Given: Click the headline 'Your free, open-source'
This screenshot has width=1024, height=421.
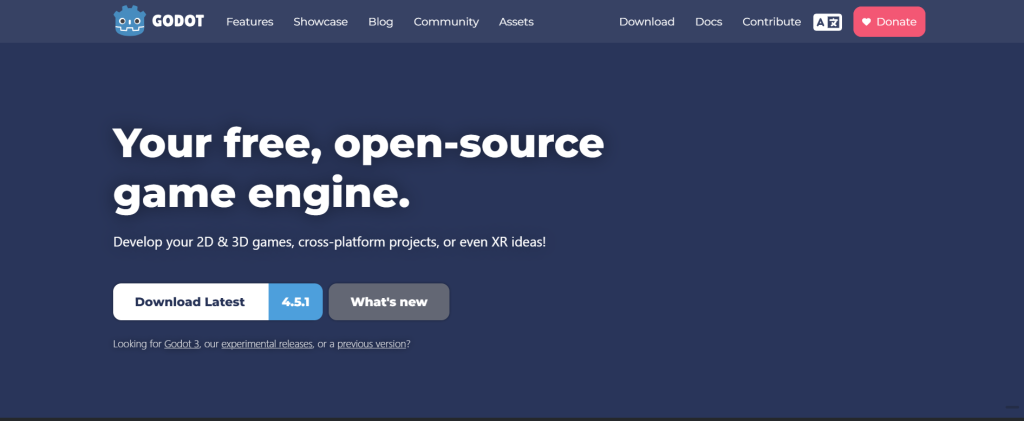Looking at the screenshot, I should [x=359, y=143].
